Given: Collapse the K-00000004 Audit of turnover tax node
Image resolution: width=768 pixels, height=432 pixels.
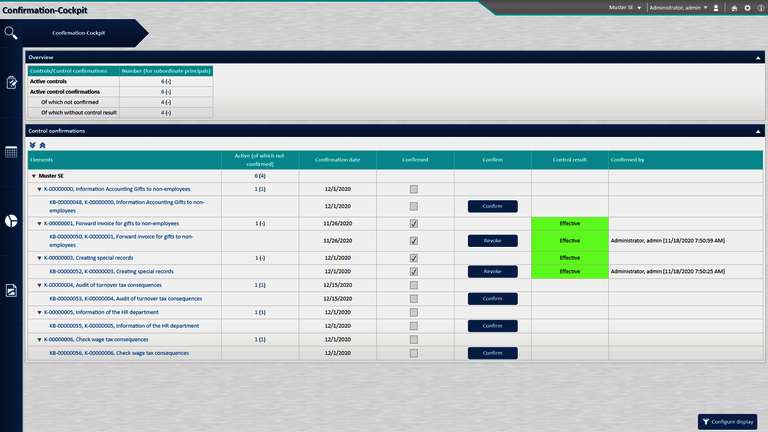Looking at the screenshot, I should point(40,285).
